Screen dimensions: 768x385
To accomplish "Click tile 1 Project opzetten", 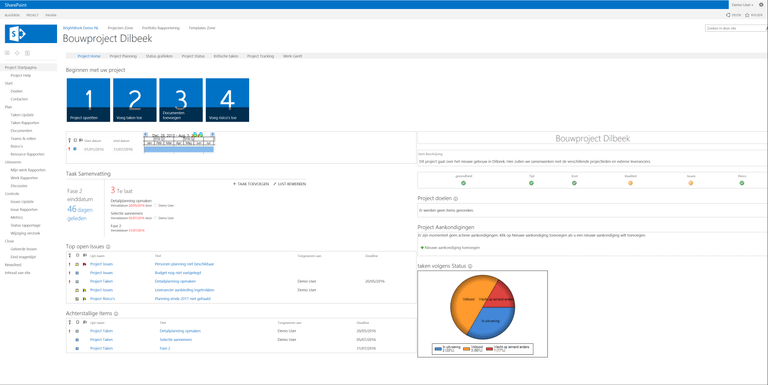I will pos(88,100).
